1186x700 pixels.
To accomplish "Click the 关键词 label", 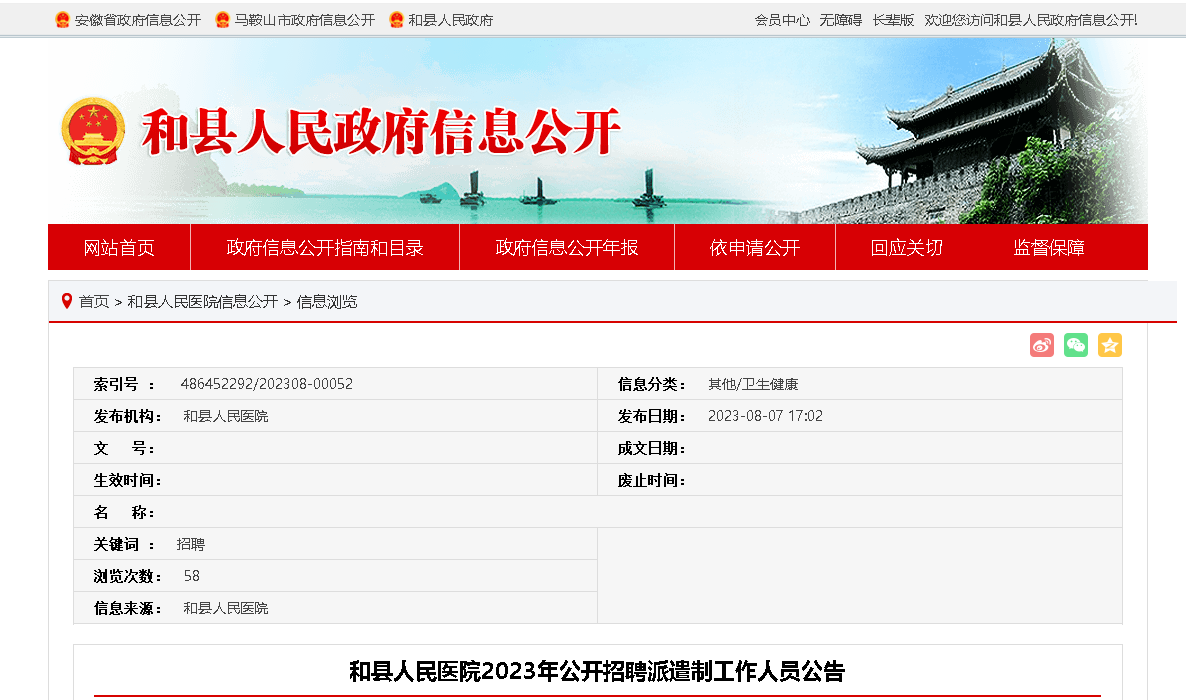I will point(124,544).
